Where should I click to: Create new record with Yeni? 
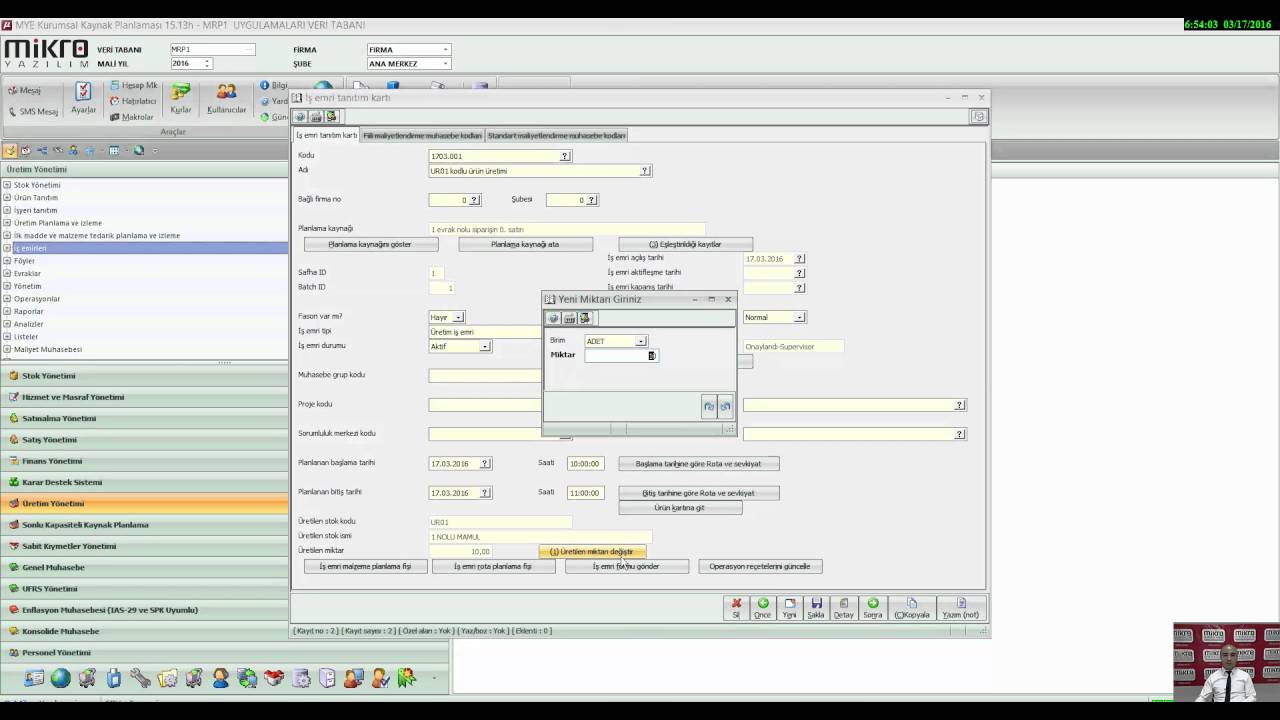[790, 608]
